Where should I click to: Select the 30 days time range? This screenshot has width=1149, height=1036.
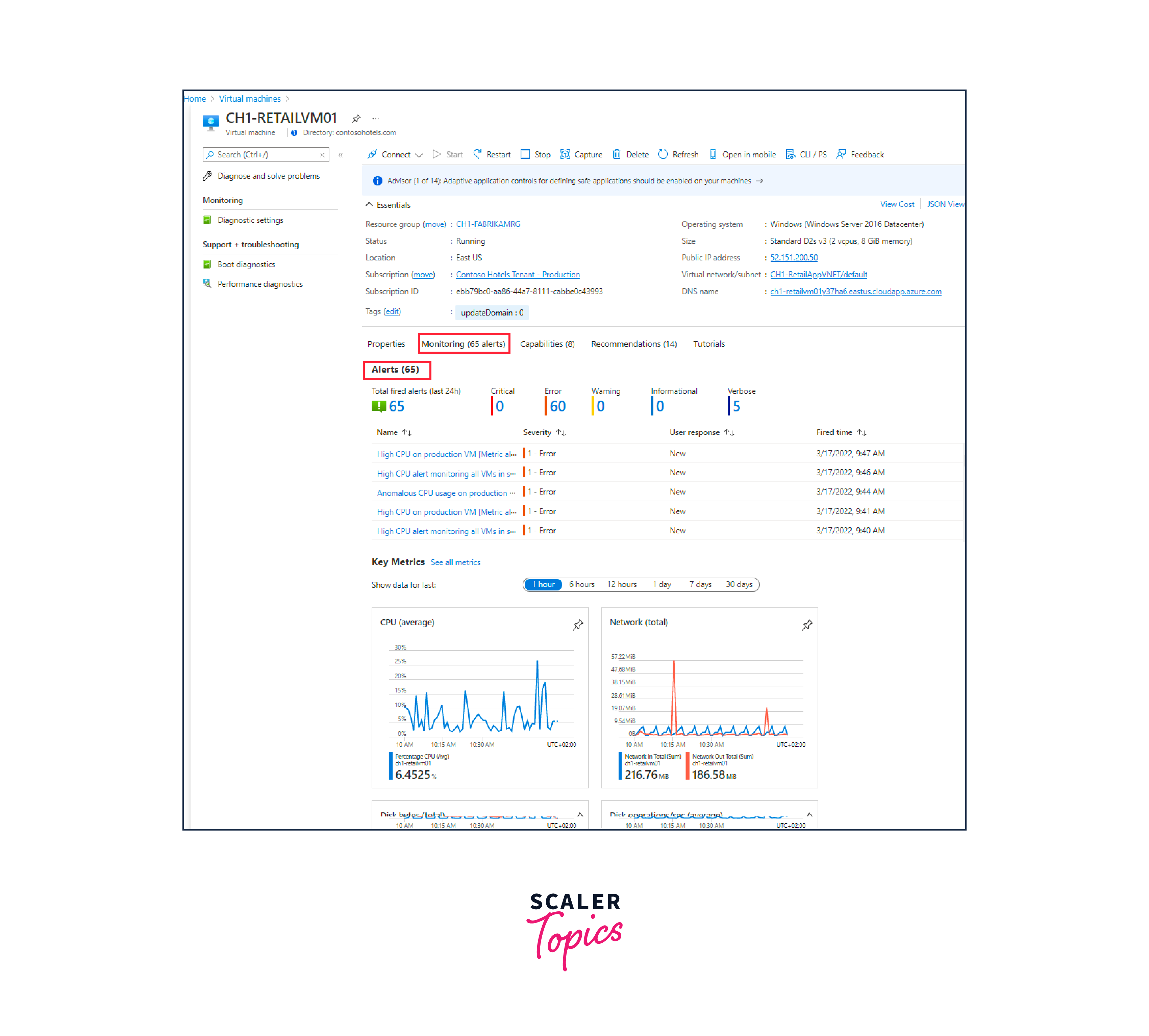point(739,585)
